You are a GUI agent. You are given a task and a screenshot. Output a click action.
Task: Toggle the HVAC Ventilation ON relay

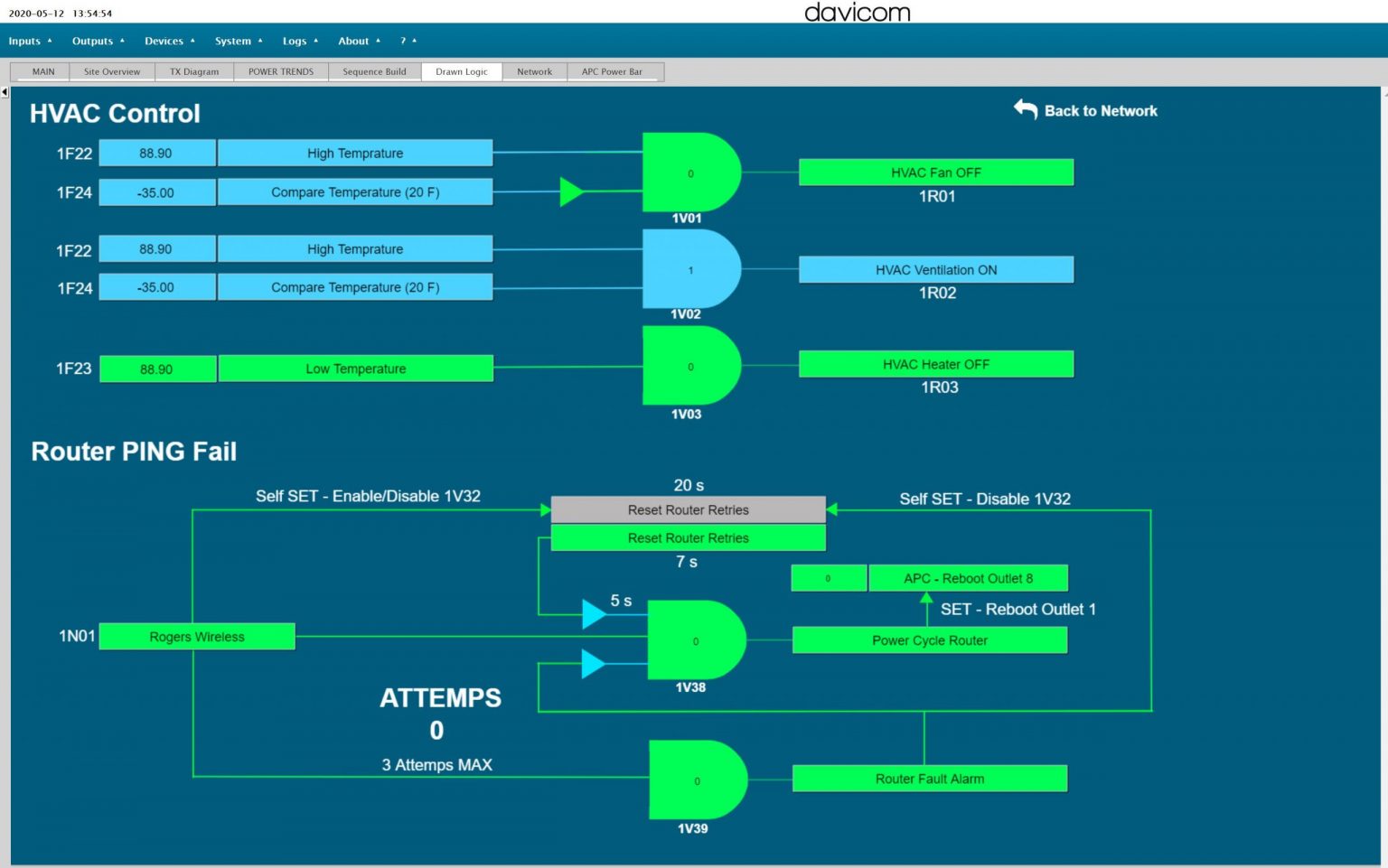tap(936, 269)
